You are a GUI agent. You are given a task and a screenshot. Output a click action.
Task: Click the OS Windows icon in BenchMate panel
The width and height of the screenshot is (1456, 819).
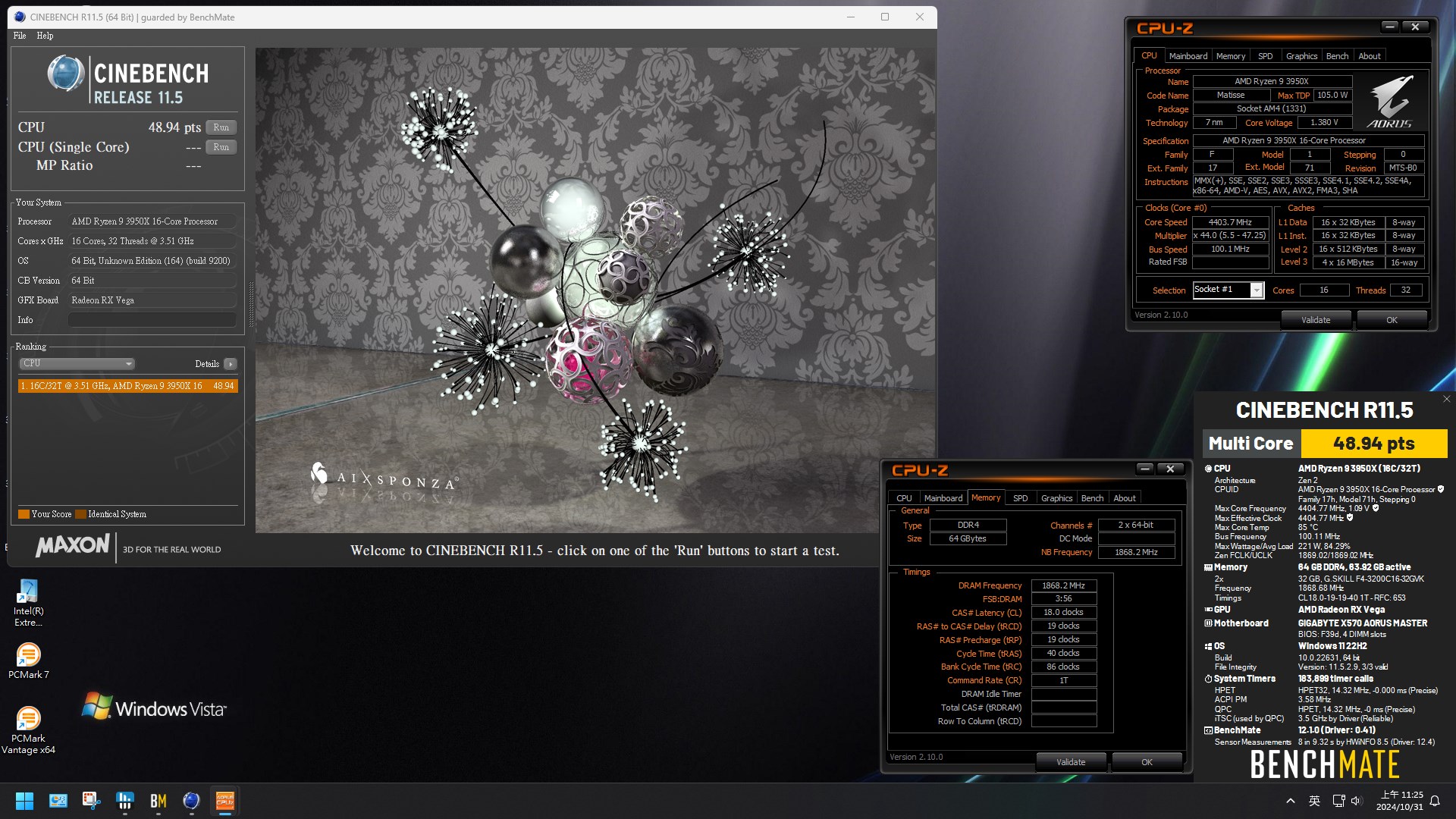click(1209, 646)
